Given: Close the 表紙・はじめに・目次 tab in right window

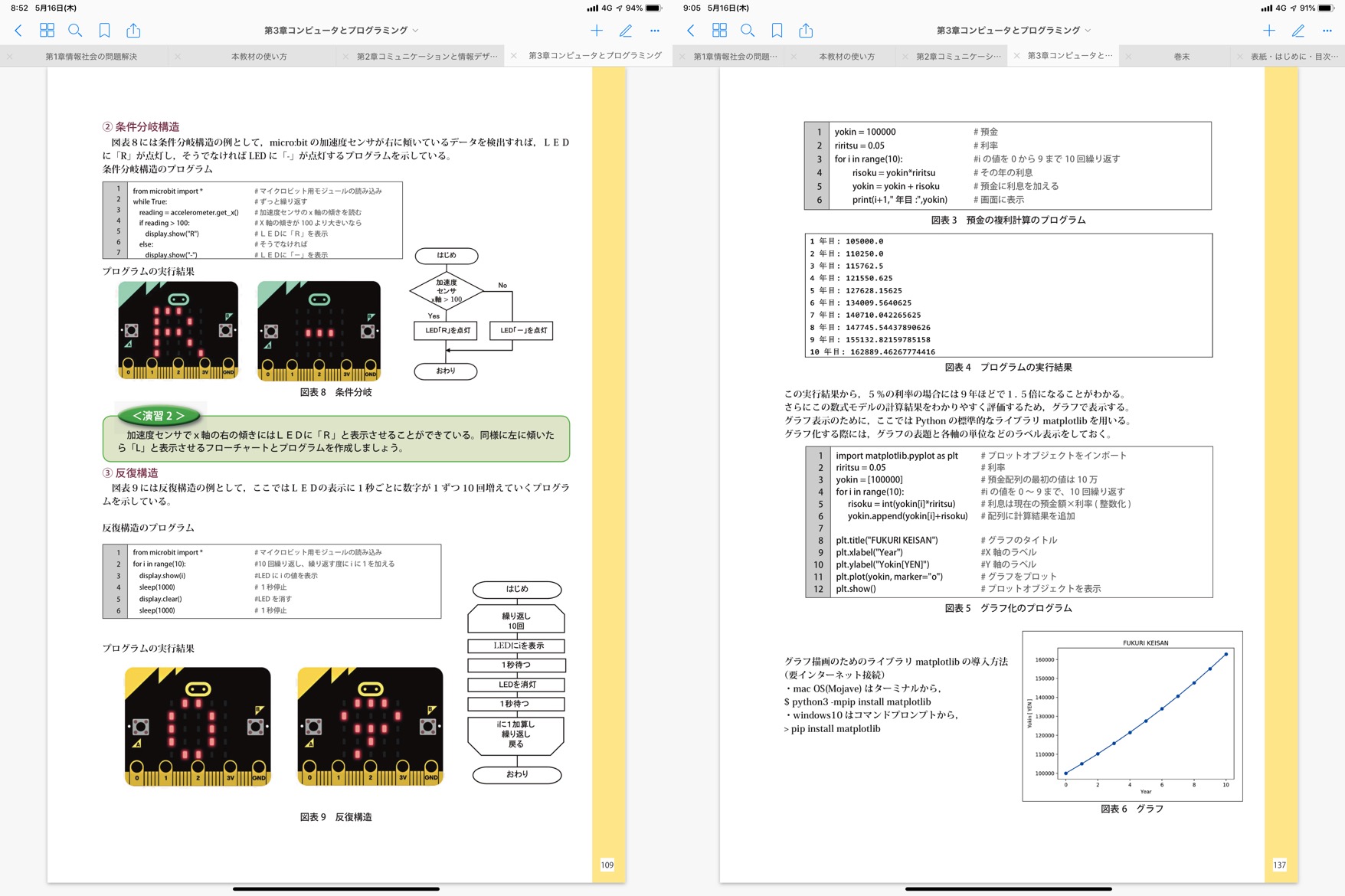Looking at the screenshot, I should (1239, 57).
